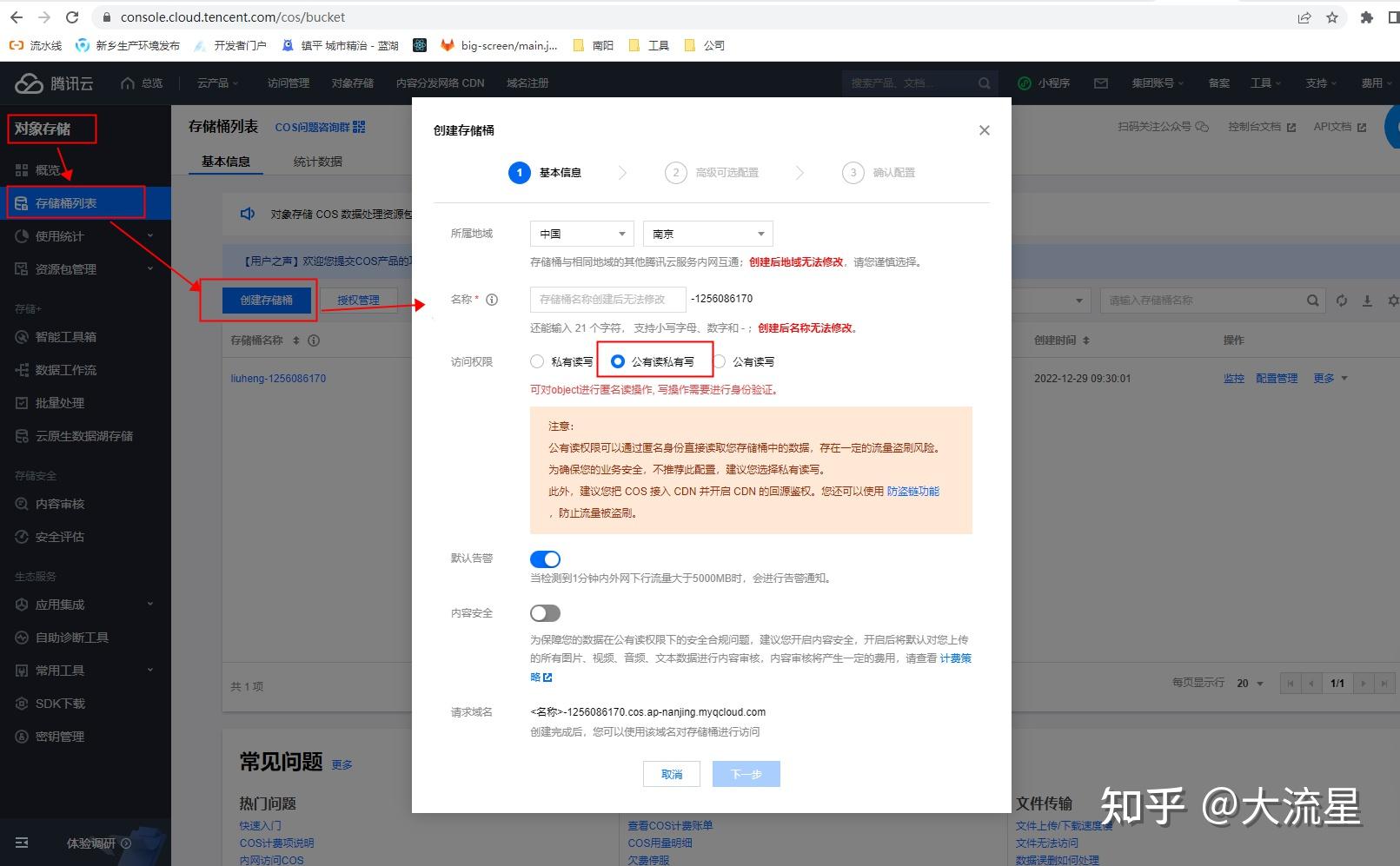Switch to the 基本信息 tab
The height and width of the screenshot is (866, 1400).
(226, 162)
